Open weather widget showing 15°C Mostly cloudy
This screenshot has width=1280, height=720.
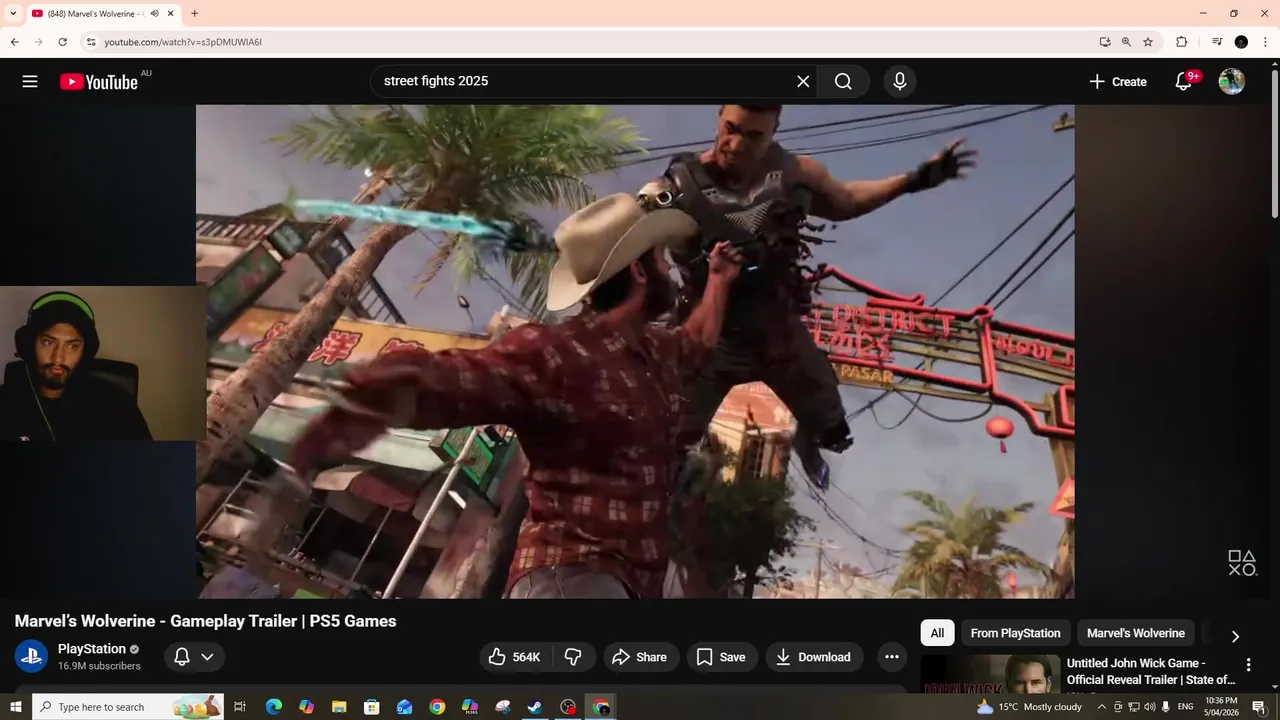[1029, 707]
